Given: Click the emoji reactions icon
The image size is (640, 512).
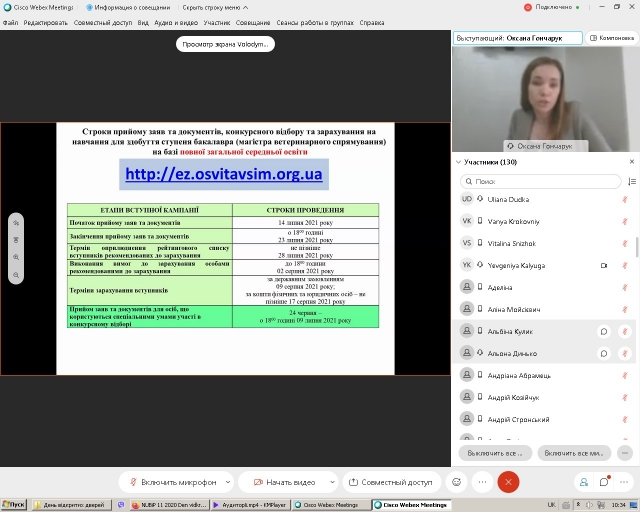Looking at the screenshot, I should pyautogui.click(x=457, y=482).
